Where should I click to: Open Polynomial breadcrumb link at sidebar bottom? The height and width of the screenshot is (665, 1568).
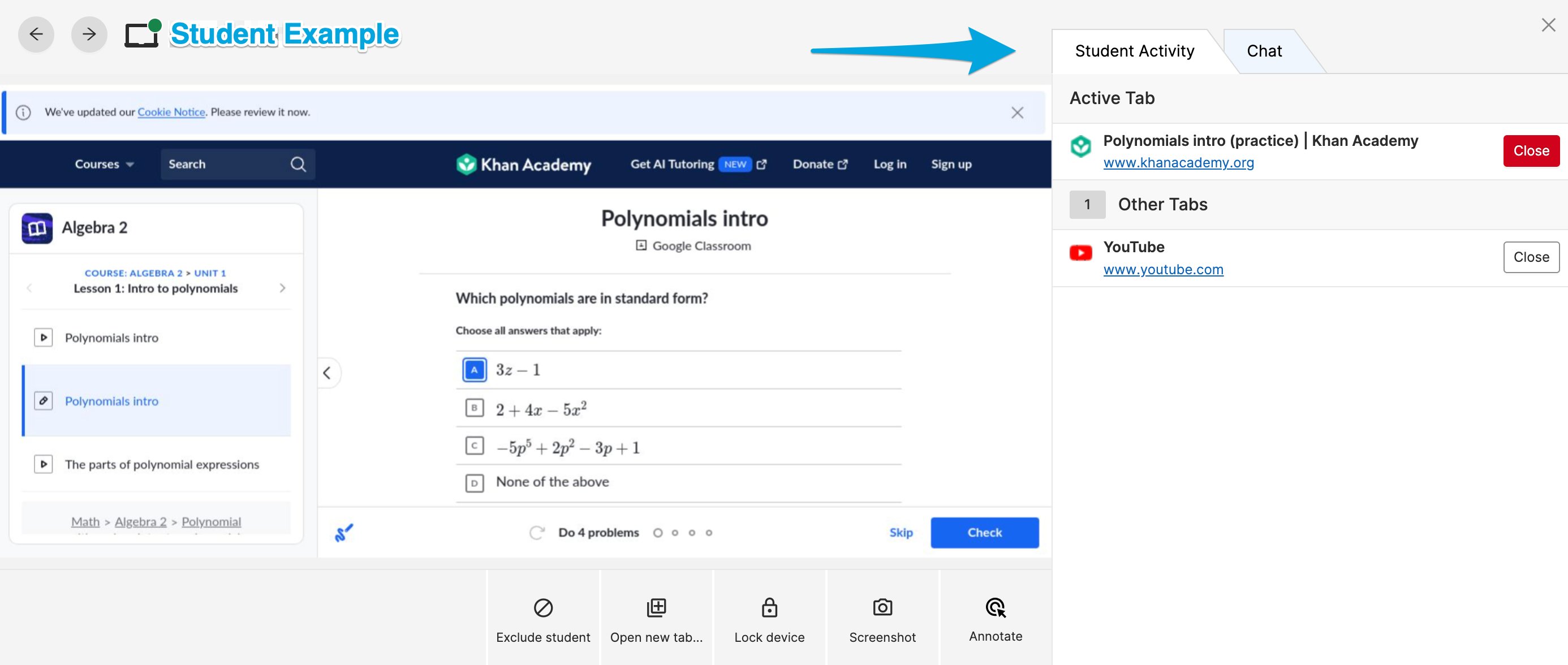tap(211, 522)
